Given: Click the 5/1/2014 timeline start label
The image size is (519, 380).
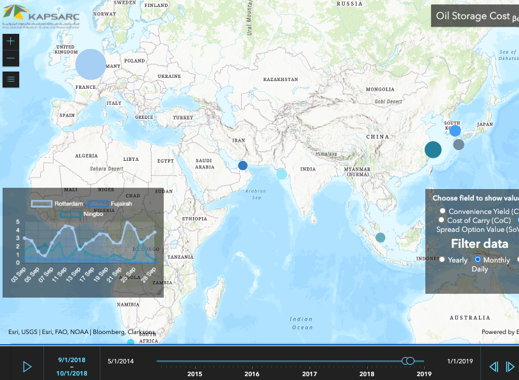Looking at the screenshot, I should [121, 361].
